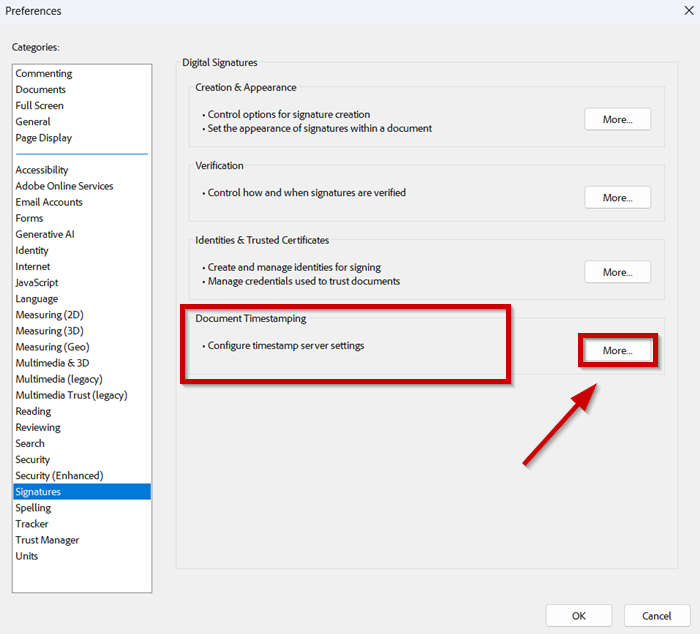Choose Full Screen in categories list
Screen dimensions: 700x634
click(40, 106)
